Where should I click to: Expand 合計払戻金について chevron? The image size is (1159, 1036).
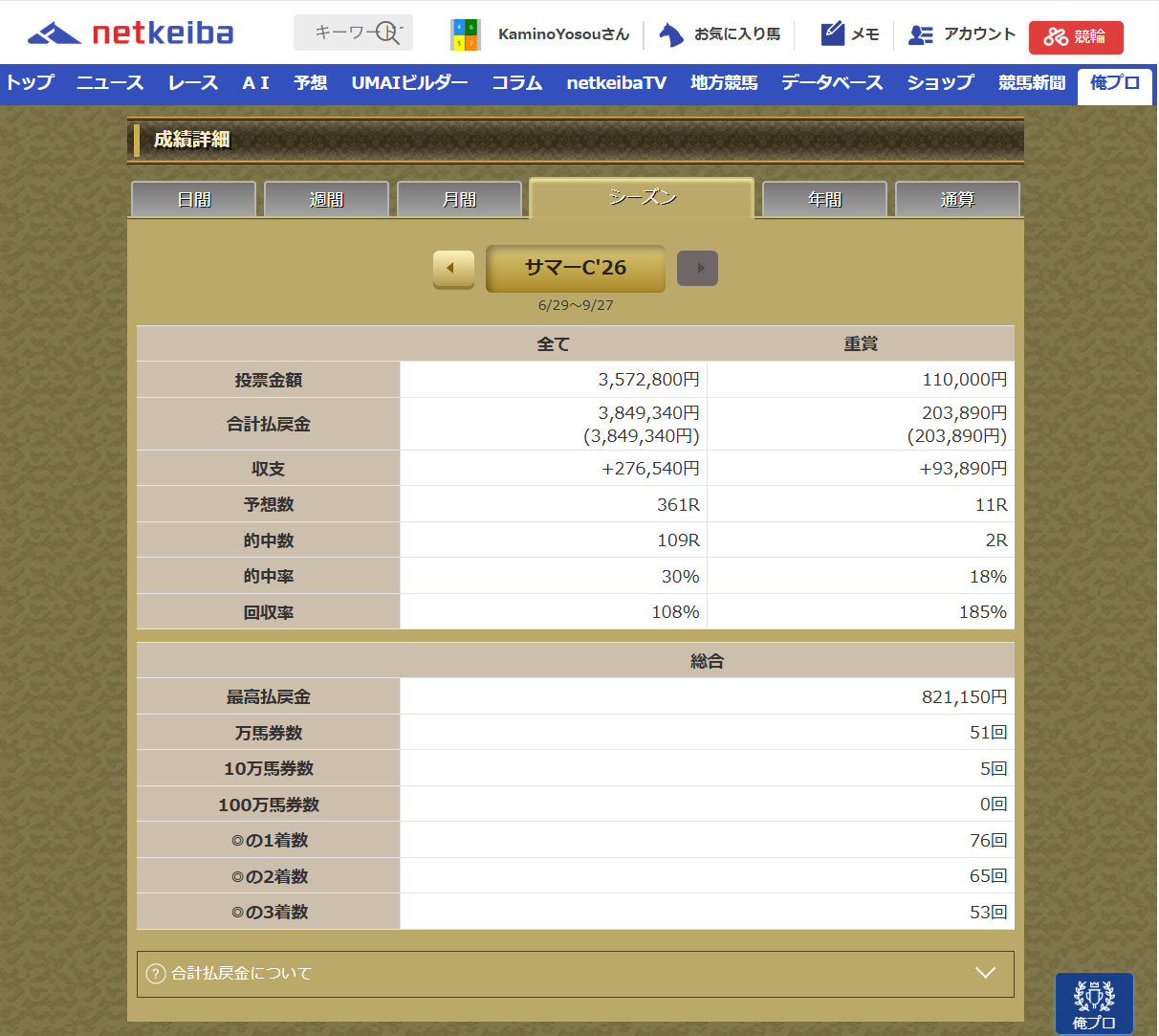pos(985,973)
